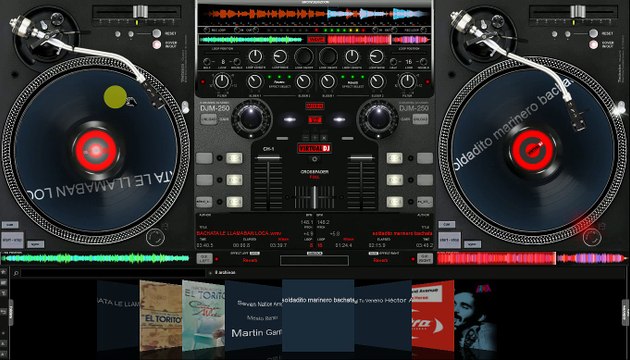Click the left deck loop shift black knob
The height and width of the screenshot is (360, 630).
click(304, 57)
